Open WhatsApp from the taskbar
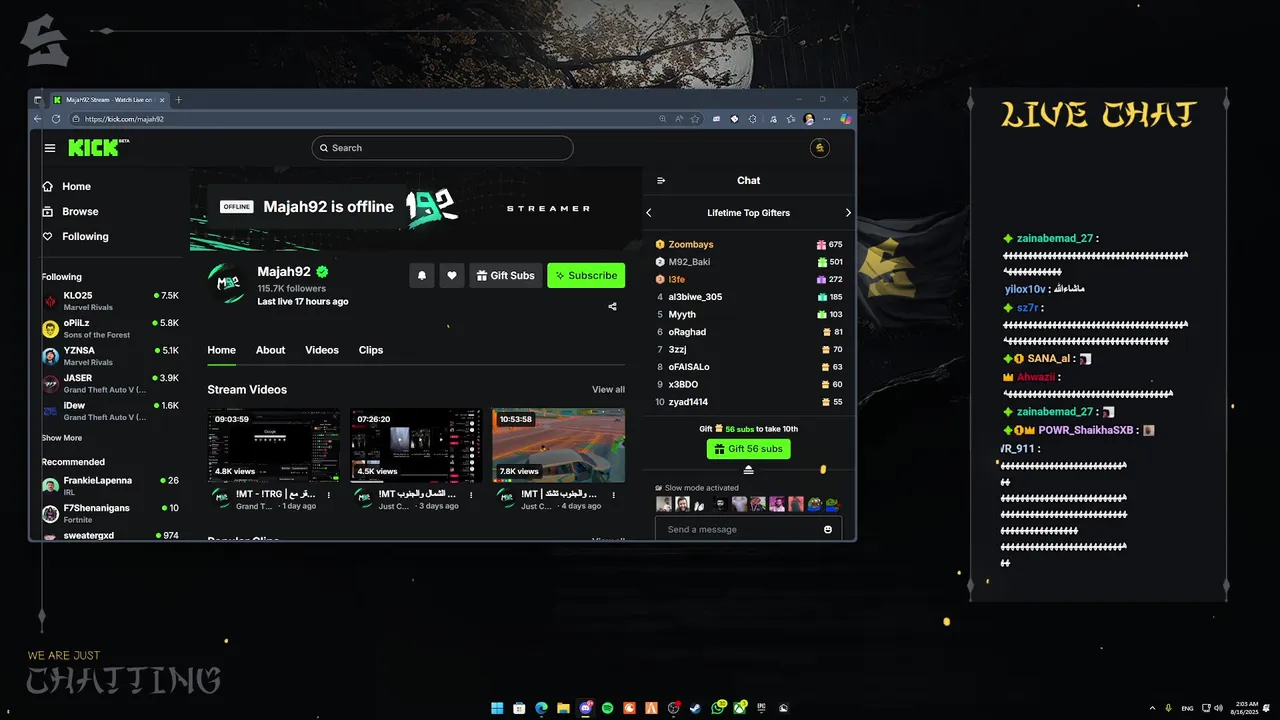Image resolution: width=1280 pixels, height=720 pixels. tap(718, 708)
